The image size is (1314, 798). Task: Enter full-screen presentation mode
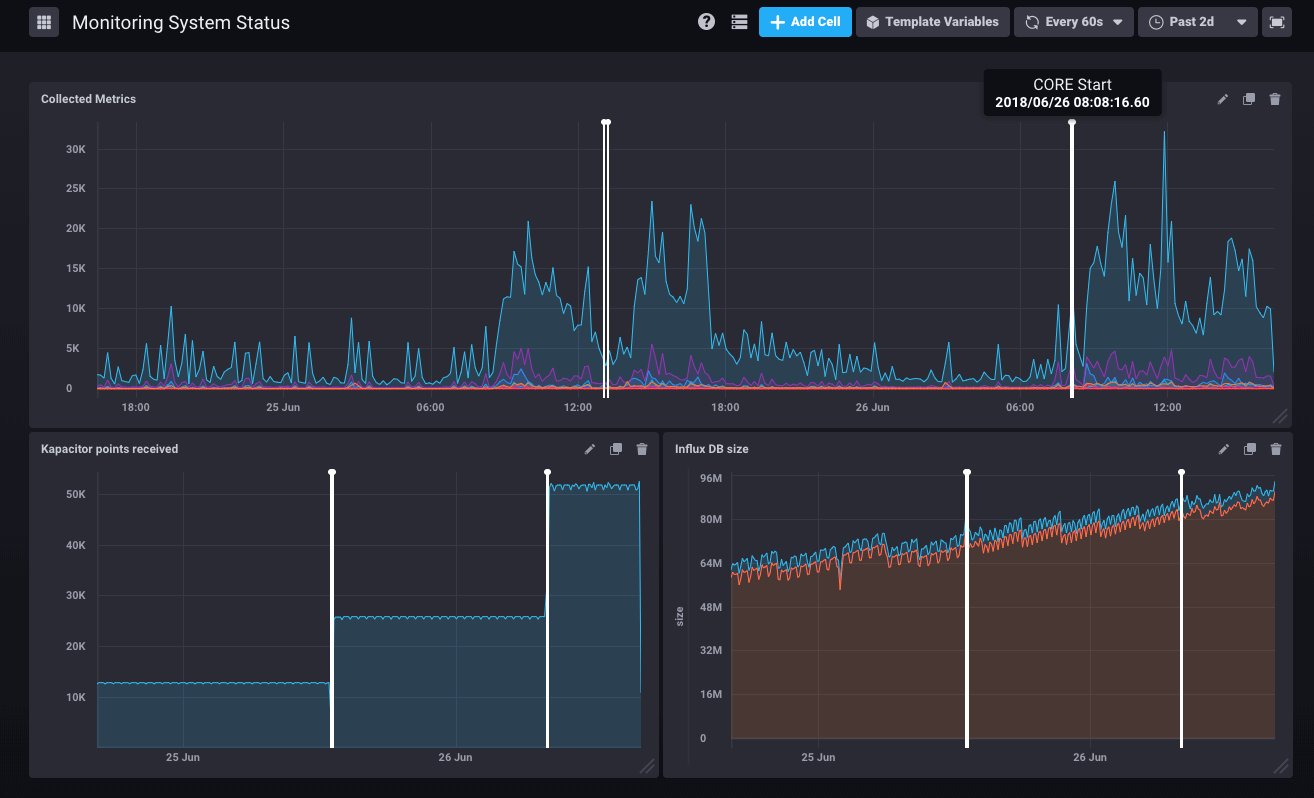pyautogui.click(x=1277, y=22)
